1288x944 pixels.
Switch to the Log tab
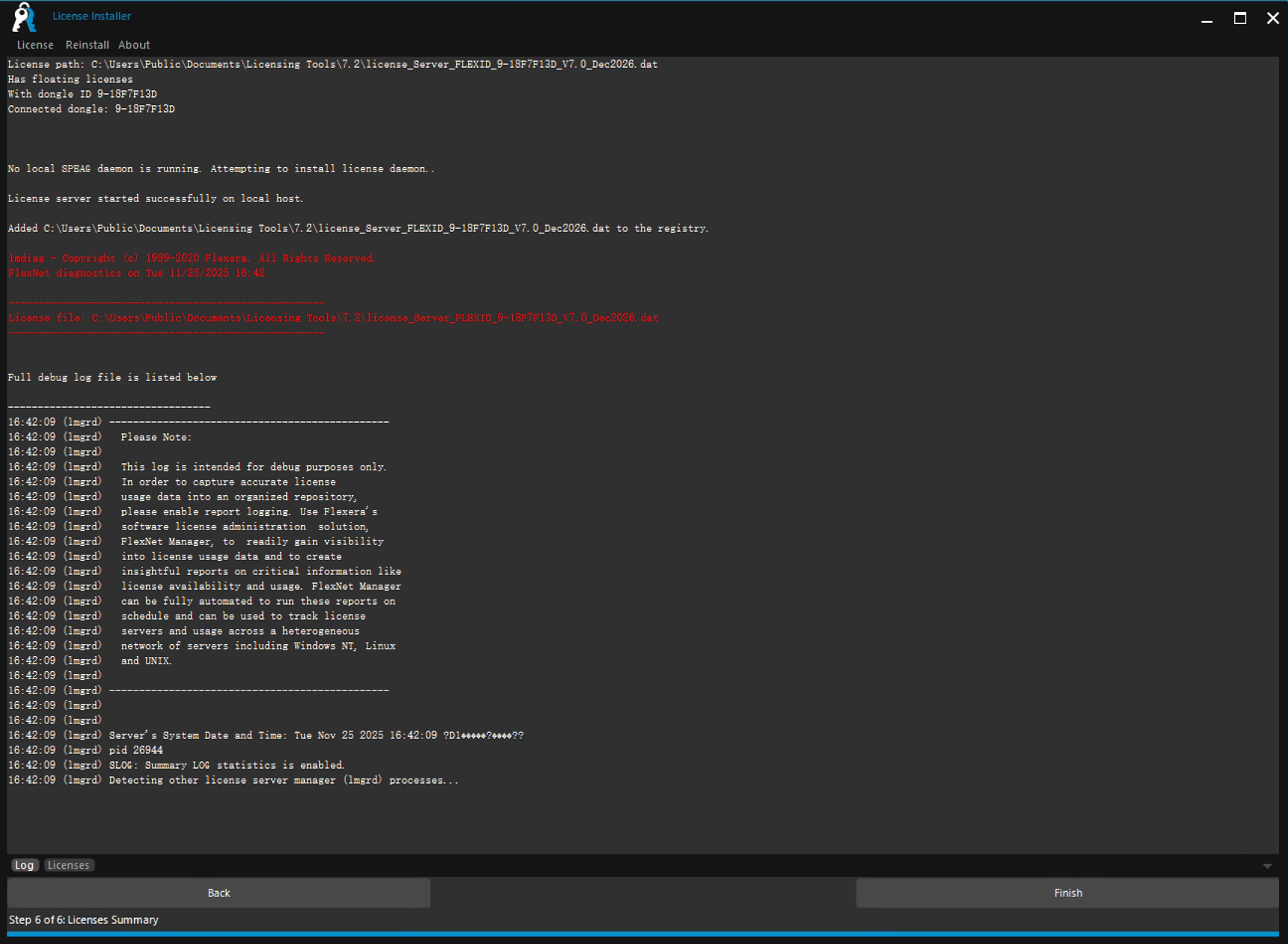pyautogui.click(x=25, y=865)
